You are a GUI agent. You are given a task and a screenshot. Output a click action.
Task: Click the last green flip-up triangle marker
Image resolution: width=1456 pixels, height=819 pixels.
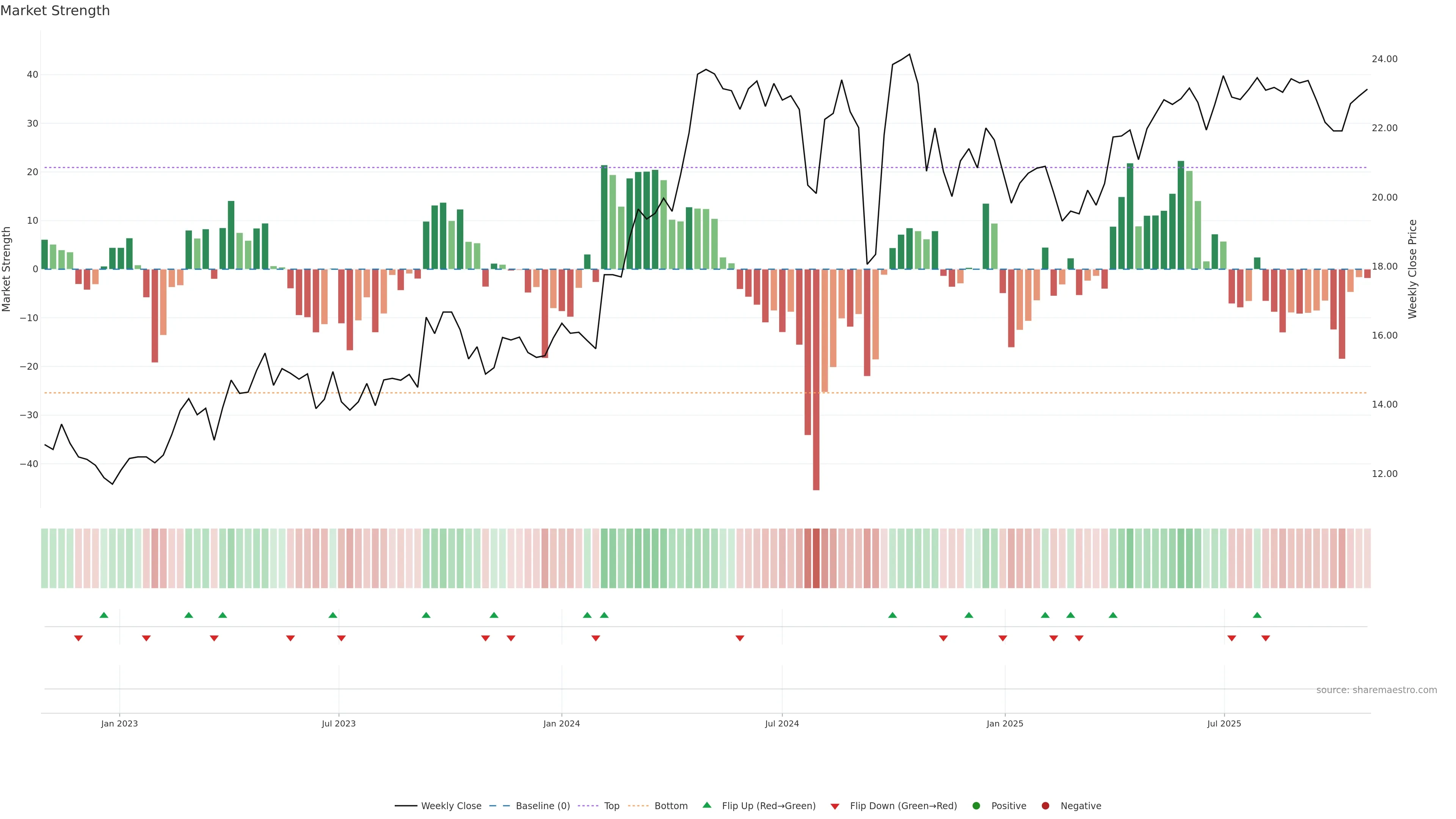point(1257,615)
